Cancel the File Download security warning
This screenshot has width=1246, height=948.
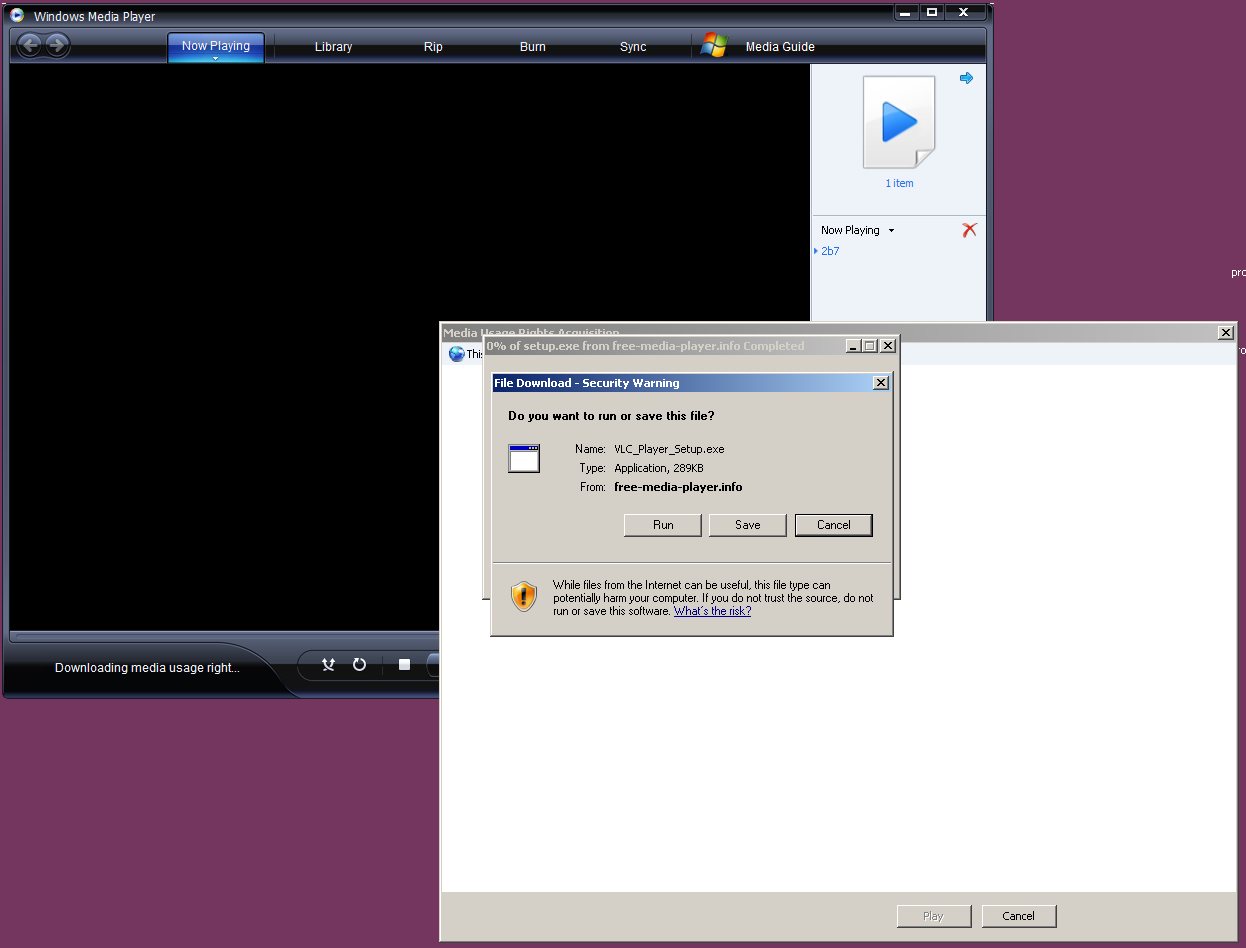pyautogui.click(x=834, y=525)
